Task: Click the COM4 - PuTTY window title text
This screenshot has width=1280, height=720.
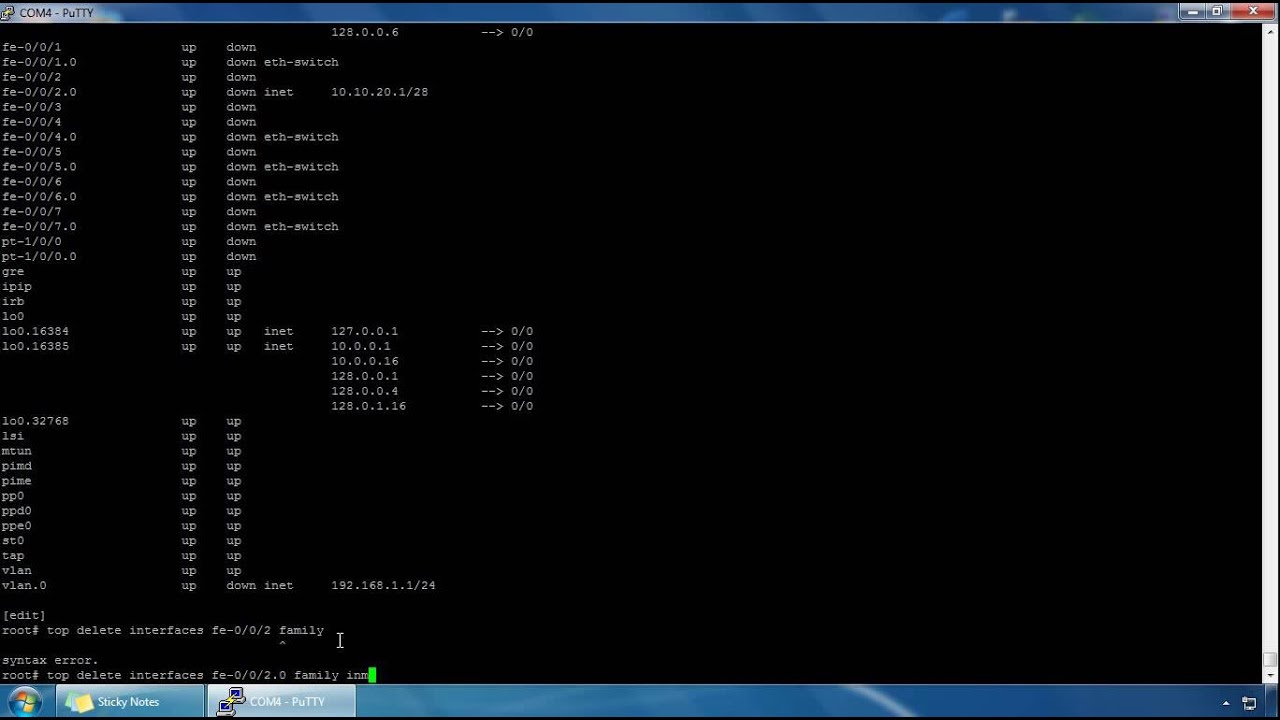Action: (x=56, y=12)
